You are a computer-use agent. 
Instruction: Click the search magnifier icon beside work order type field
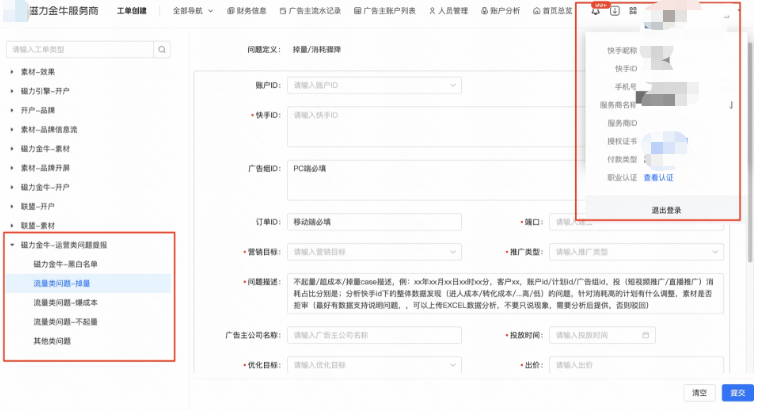(x=162, y=49)
